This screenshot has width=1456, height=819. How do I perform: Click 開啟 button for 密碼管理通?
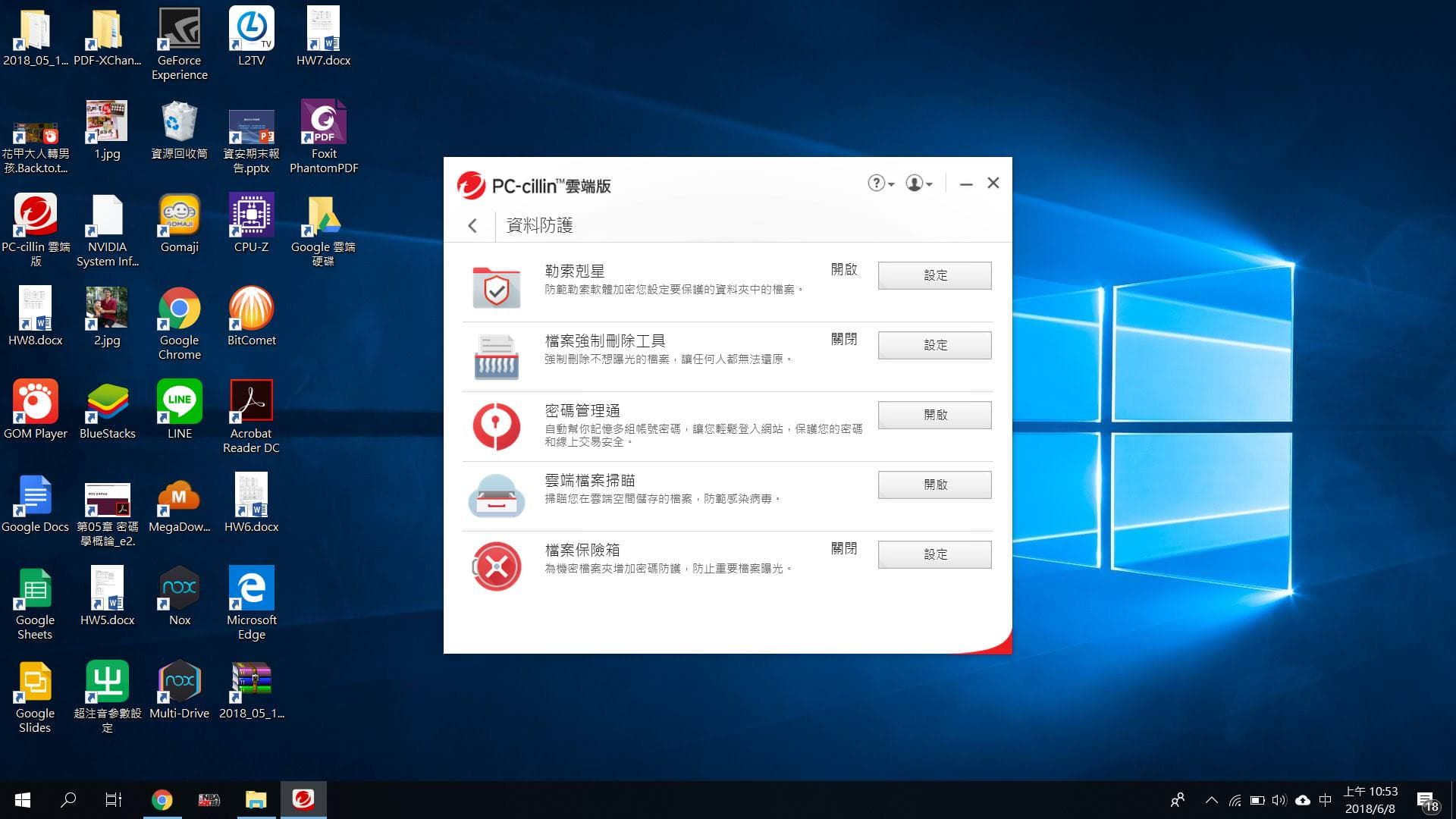[934, 415]
